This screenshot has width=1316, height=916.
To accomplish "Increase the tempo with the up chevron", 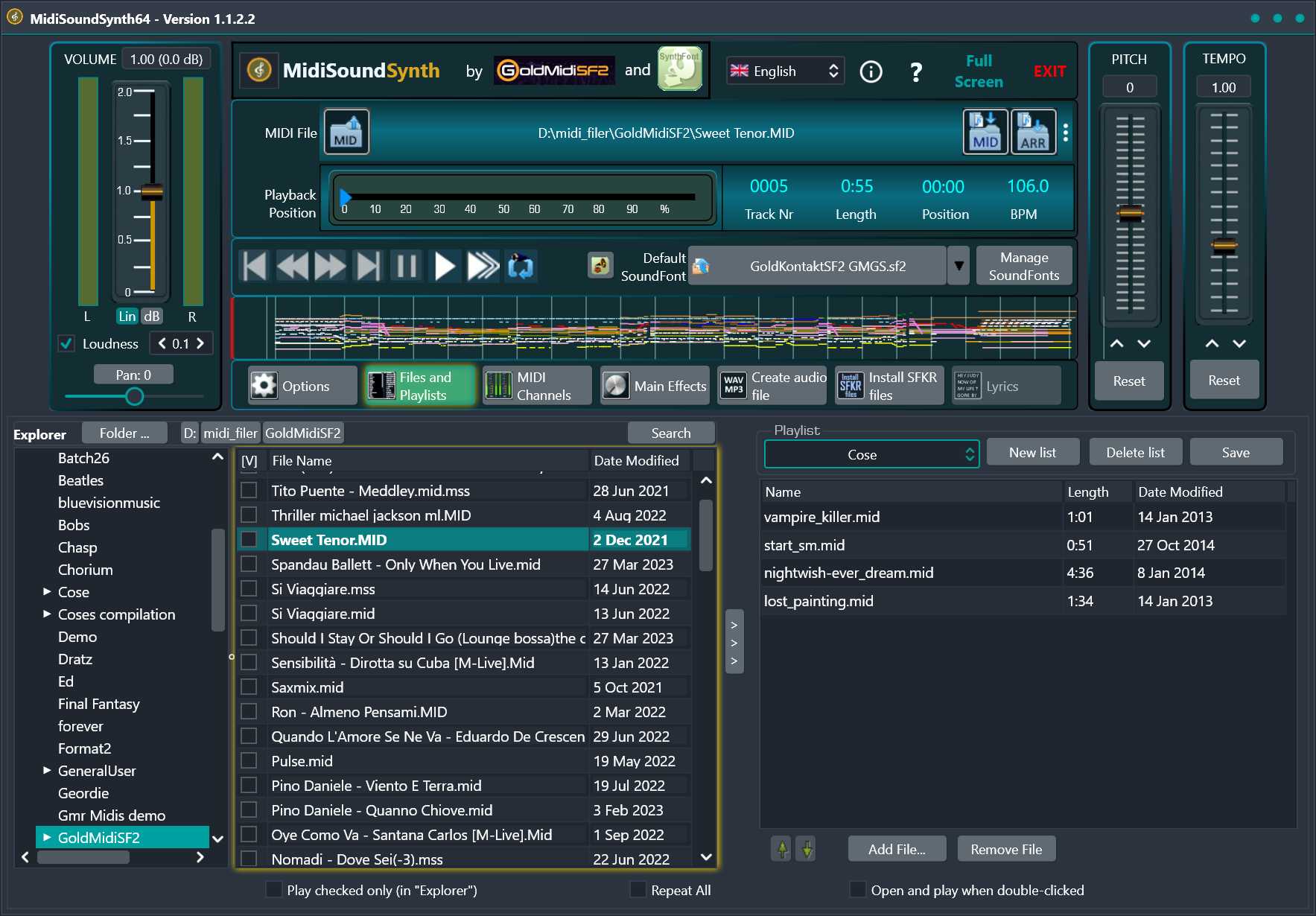I will coord(1212,343).
